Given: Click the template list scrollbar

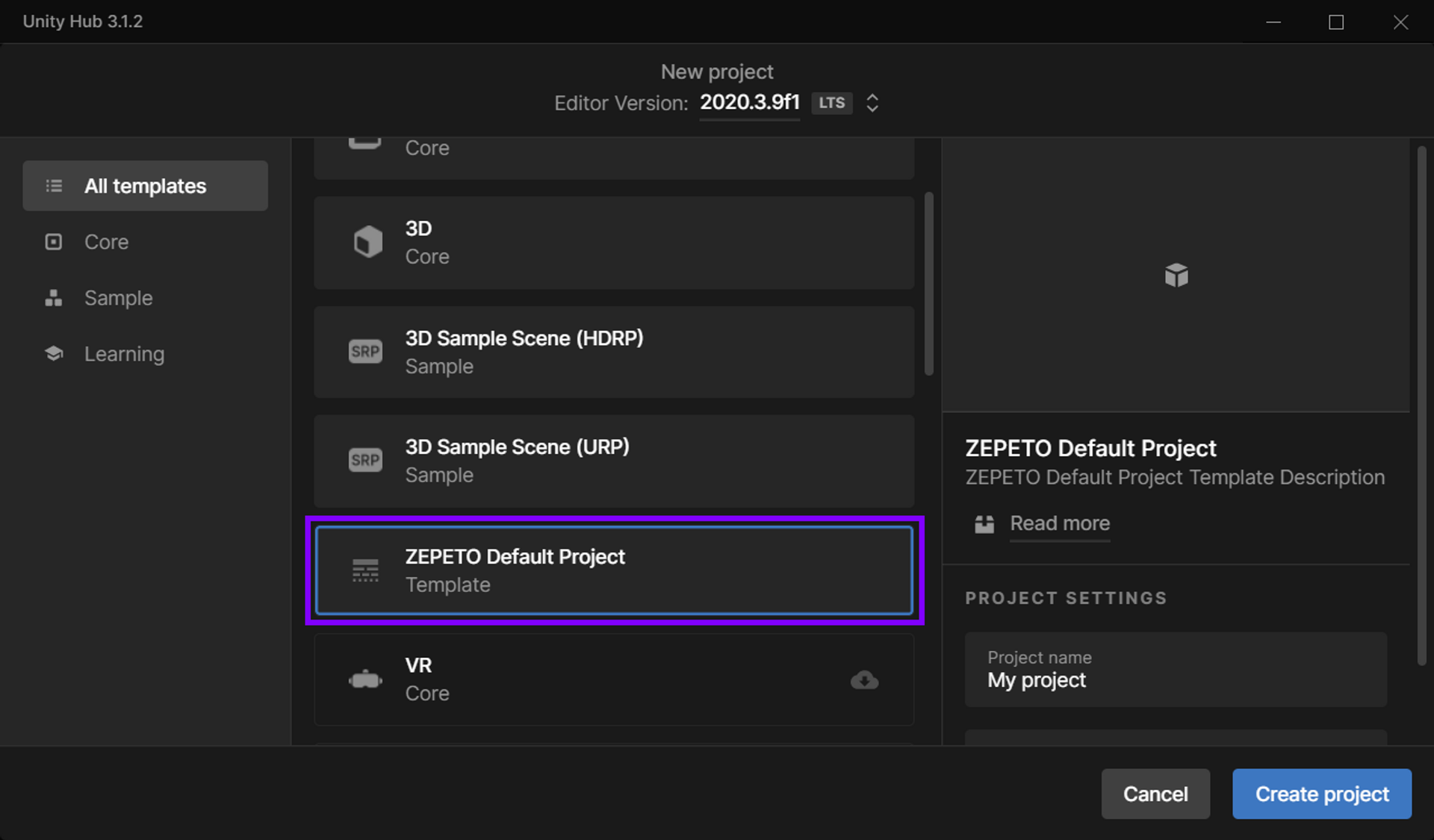Looking at the screenshot, I should coord(929,284).
